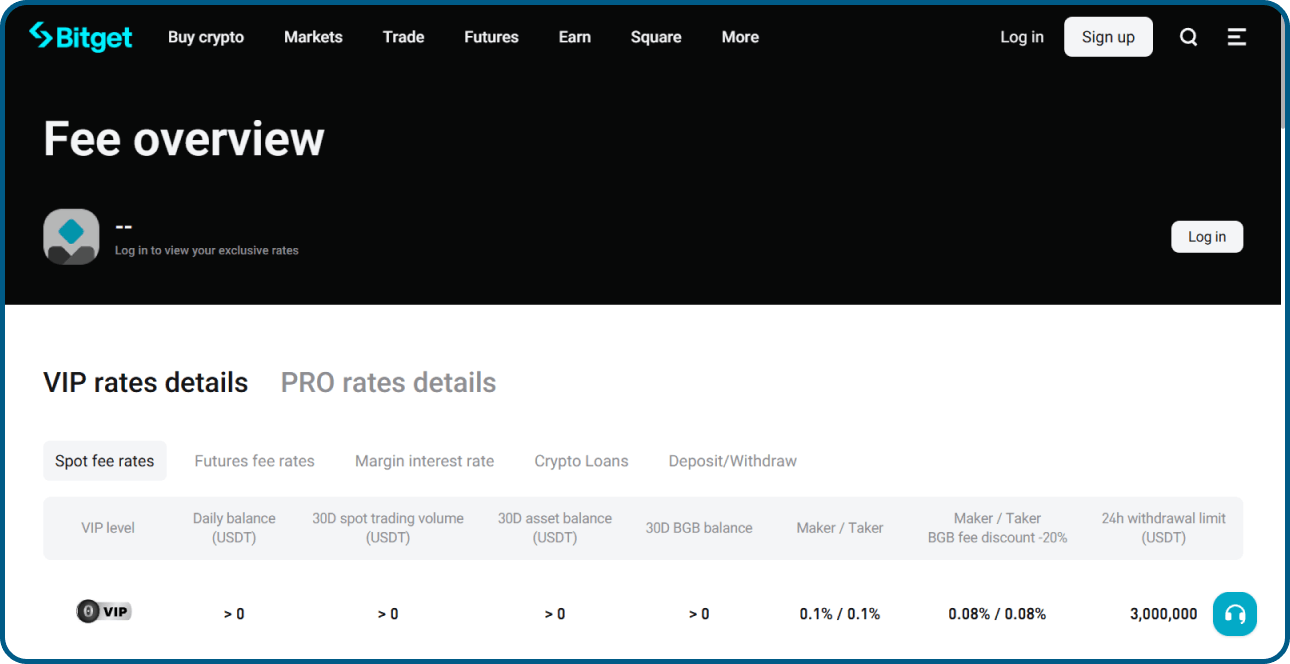Click the VIP 0 level badge

pyautogui.click(x=104, y=611)
